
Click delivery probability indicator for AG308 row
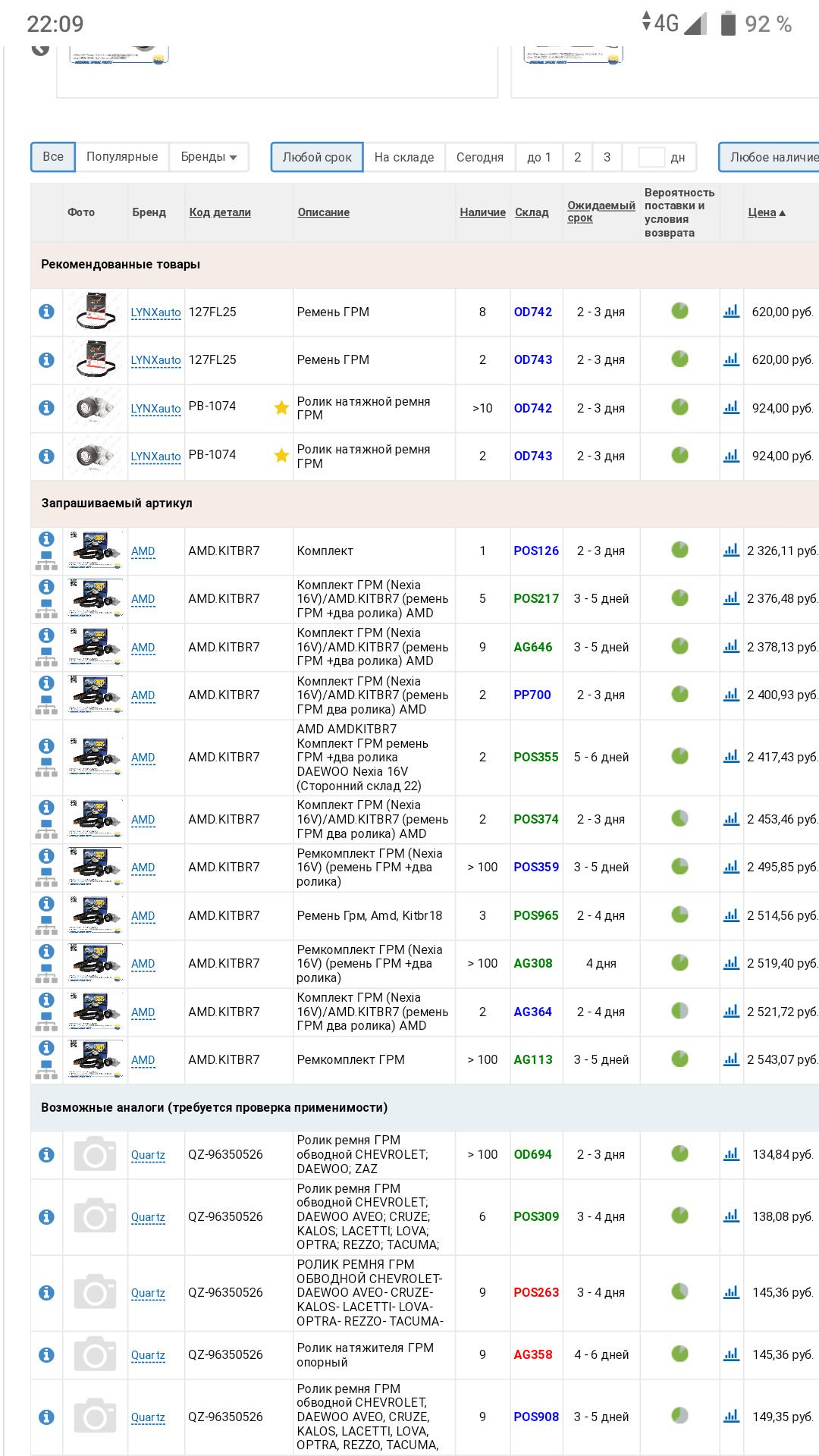tap(679, 963)
